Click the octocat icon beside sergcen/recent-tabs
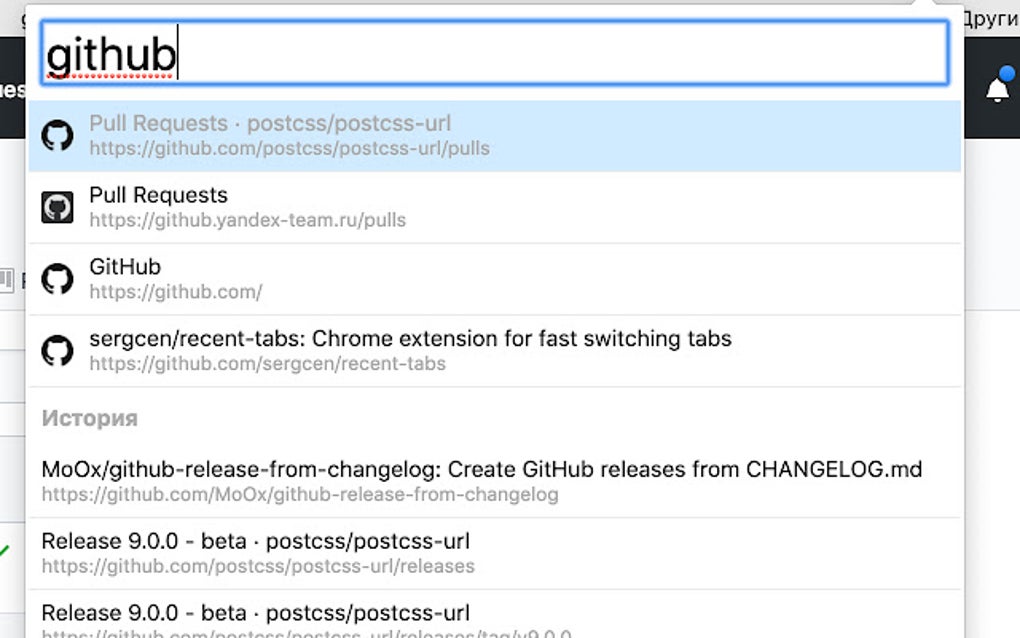1020x638 pixels. (58, 350)
